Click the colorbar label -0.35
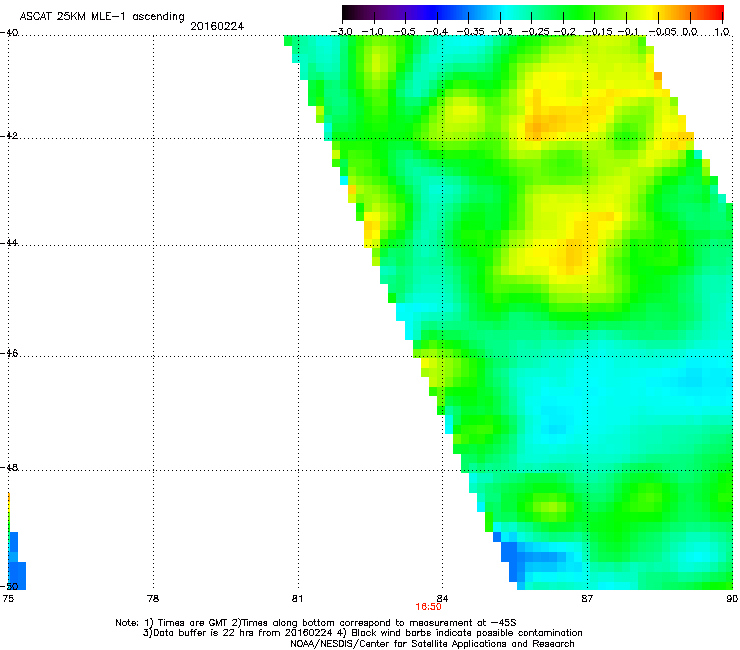The height and width of the screenshot is (650, 740). 471,32
